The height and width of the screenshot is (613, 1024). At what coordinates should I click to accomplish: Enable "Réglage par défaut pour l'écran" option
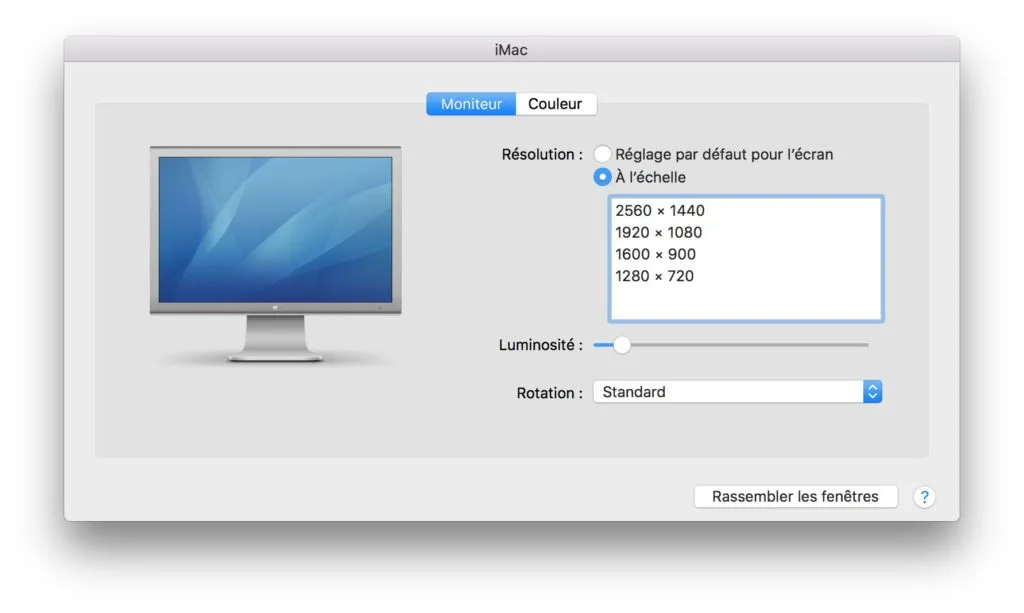(x=603, y=154)
